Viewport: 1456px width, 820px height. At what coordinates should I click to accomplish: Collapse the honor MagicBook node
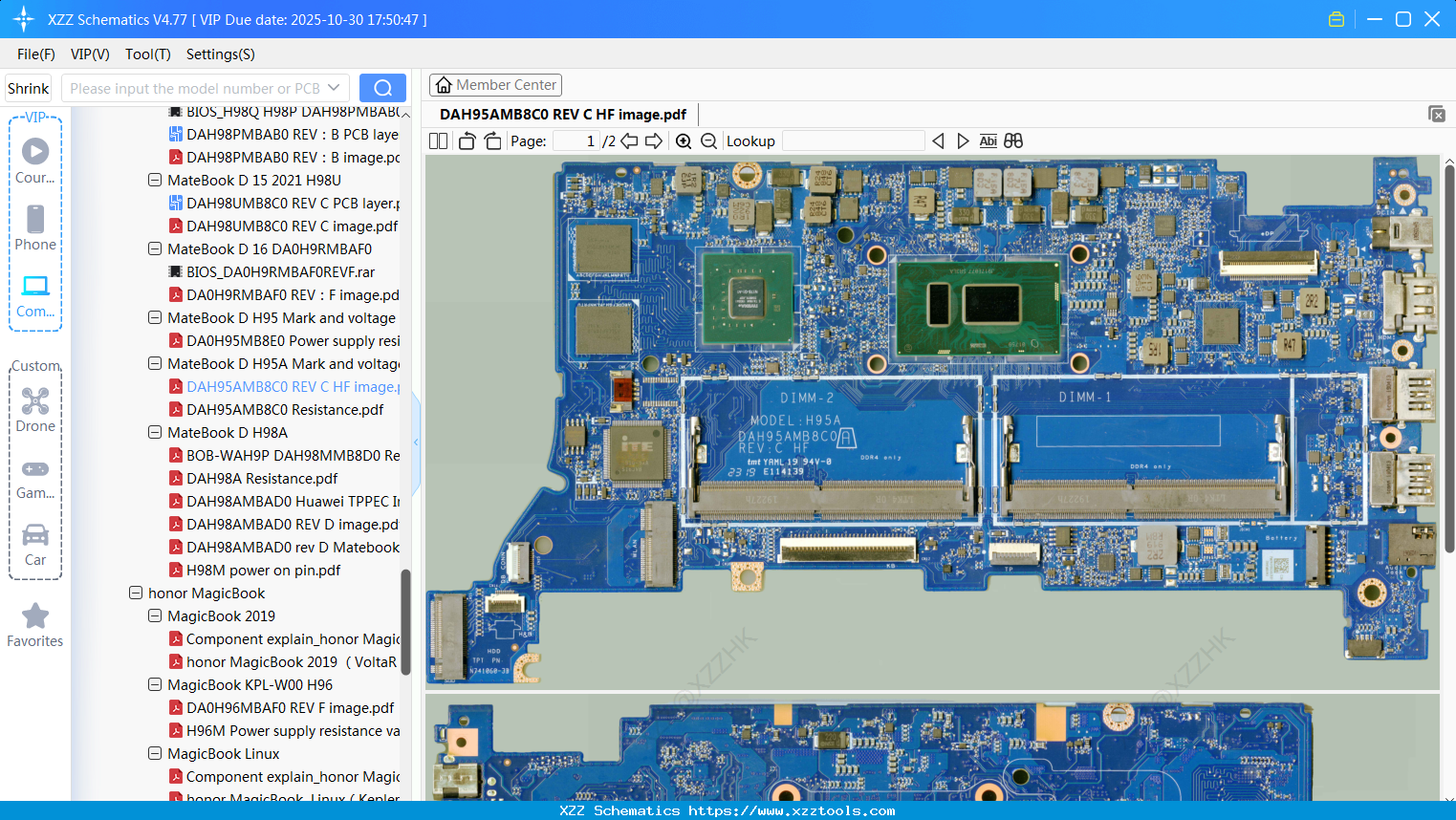(136, 593)
